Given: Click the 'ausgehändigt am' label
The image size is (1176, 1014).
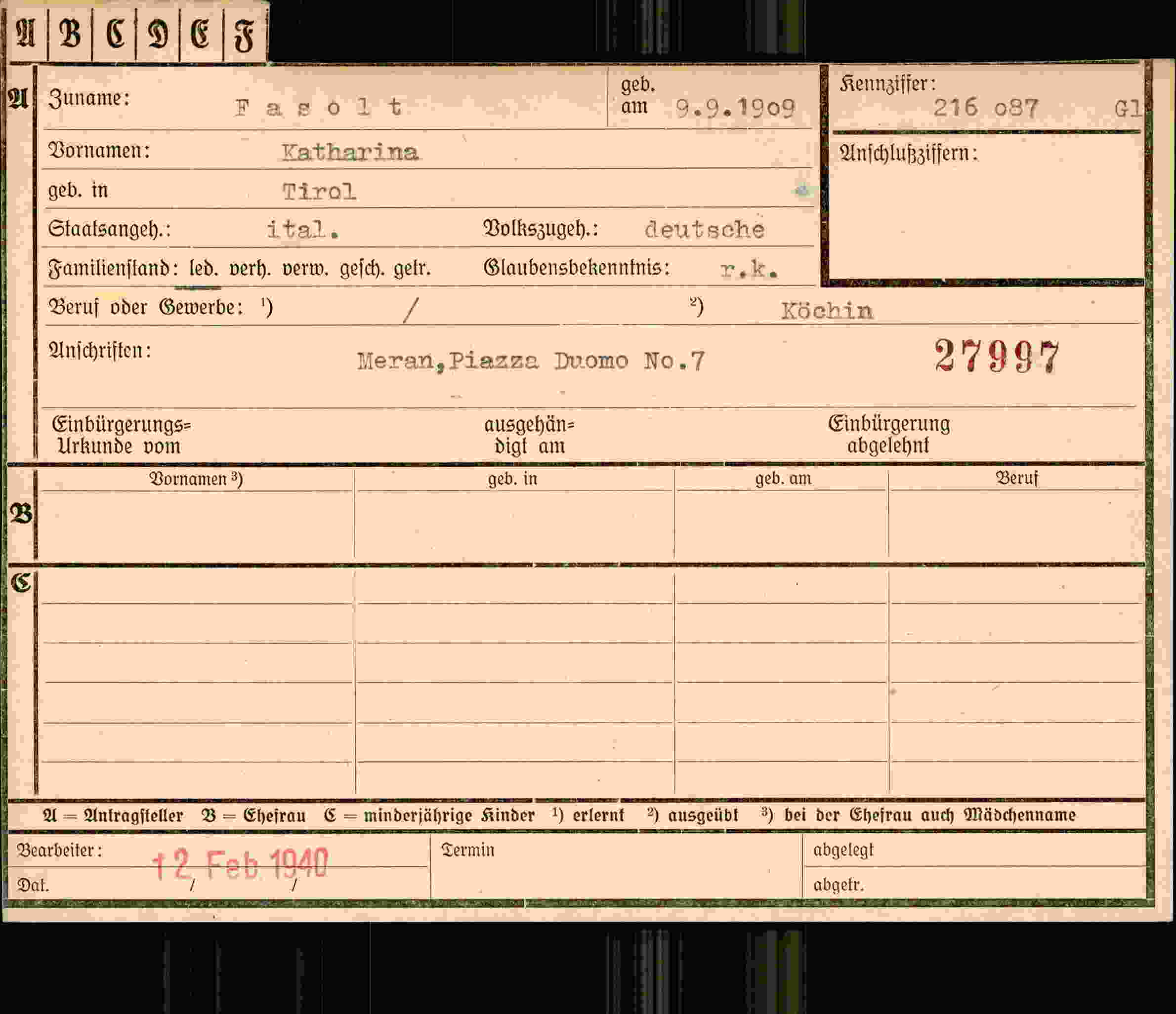Looking at the screenshot, I should click(529, 435).
